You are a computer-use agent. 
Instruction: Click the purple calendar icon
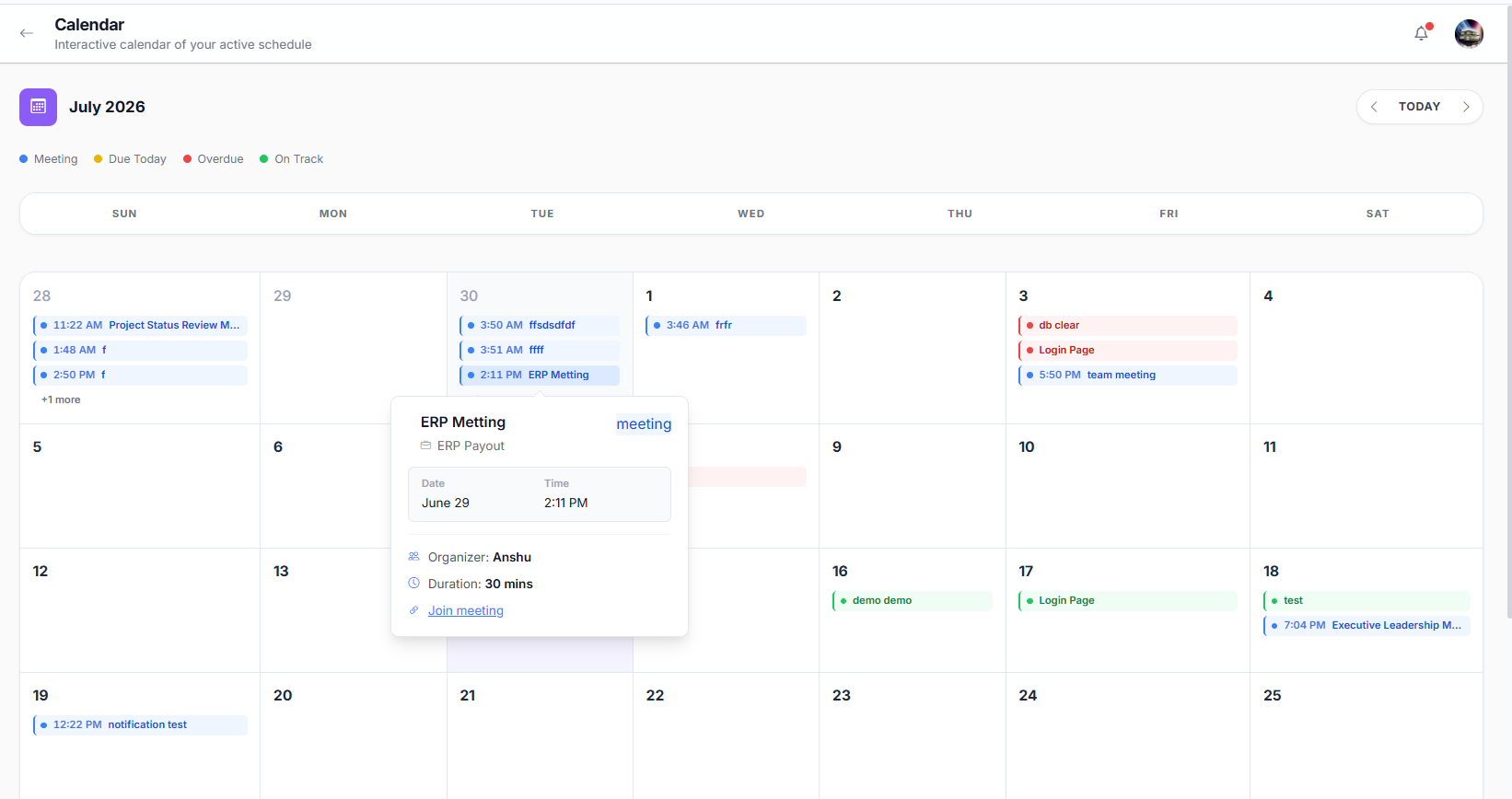[38, 107]
